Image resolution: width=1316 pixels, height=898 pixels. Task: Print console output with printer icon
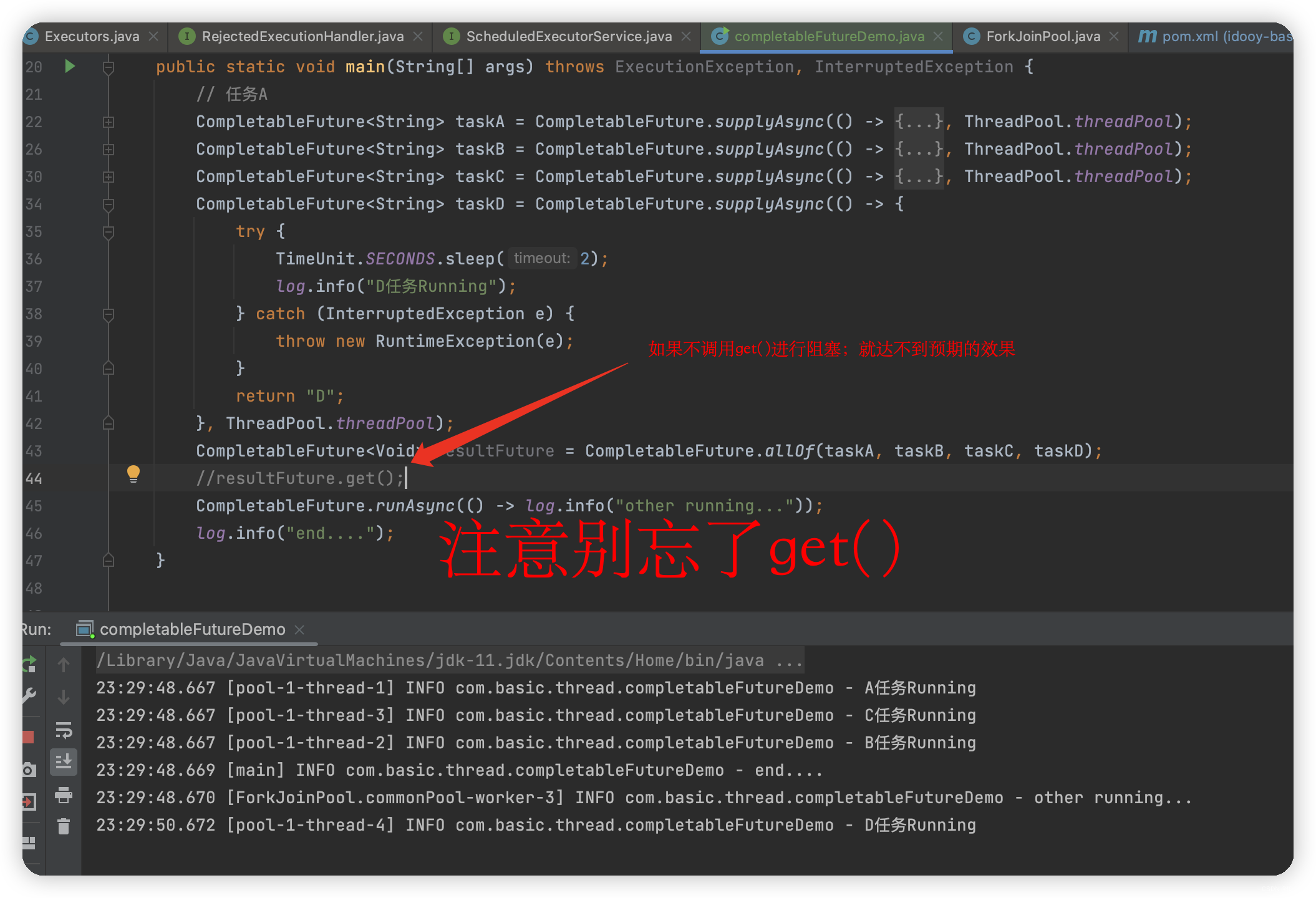point(64,794)
